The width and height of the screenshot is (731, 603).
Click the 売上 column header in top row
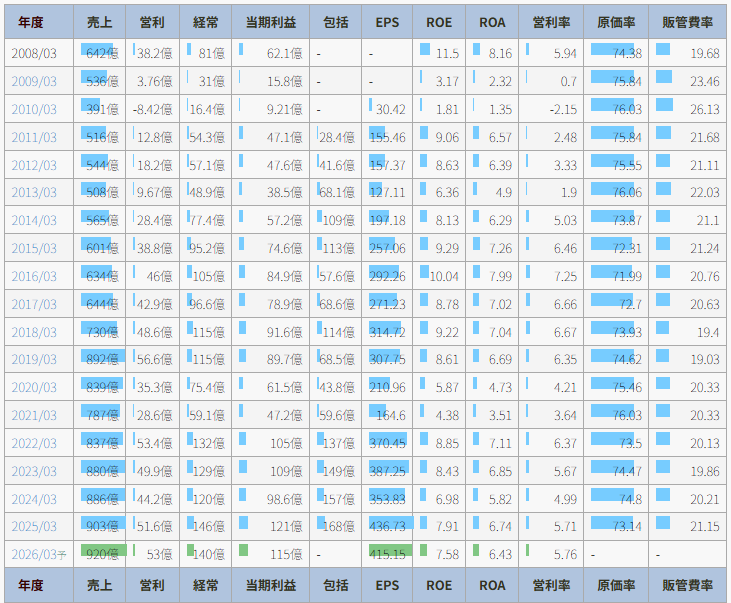100,21
